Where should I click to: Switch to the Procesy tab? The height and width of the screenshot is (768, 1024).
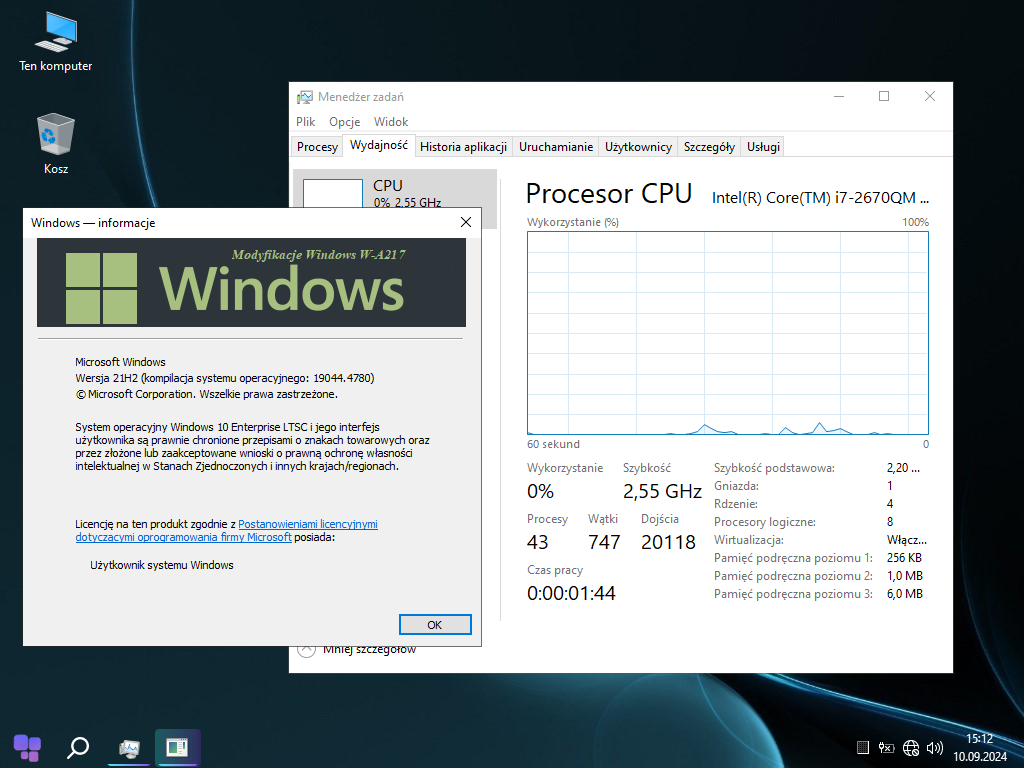(317, 147)
